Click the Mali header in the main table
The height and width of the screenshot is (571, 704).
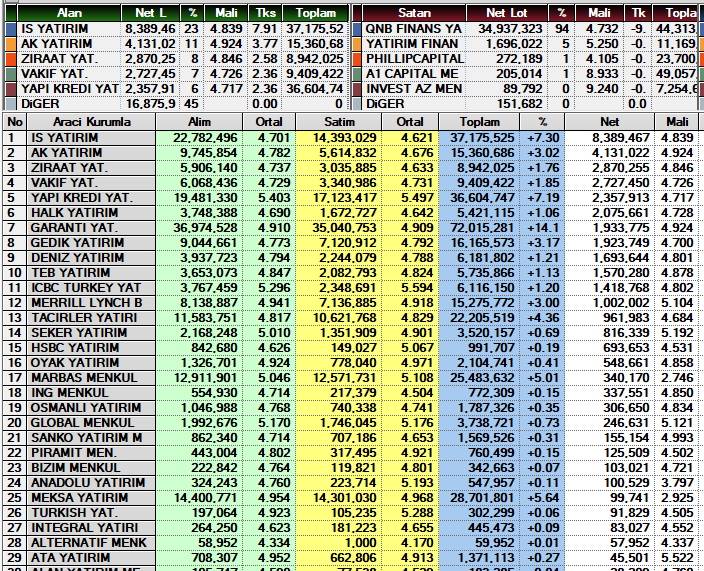(677, 122)
